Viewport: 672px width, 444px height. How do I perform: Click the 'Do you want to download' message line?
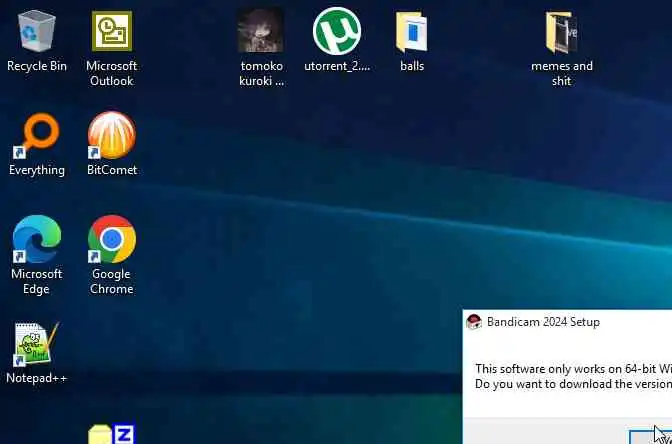click(573, 384)
